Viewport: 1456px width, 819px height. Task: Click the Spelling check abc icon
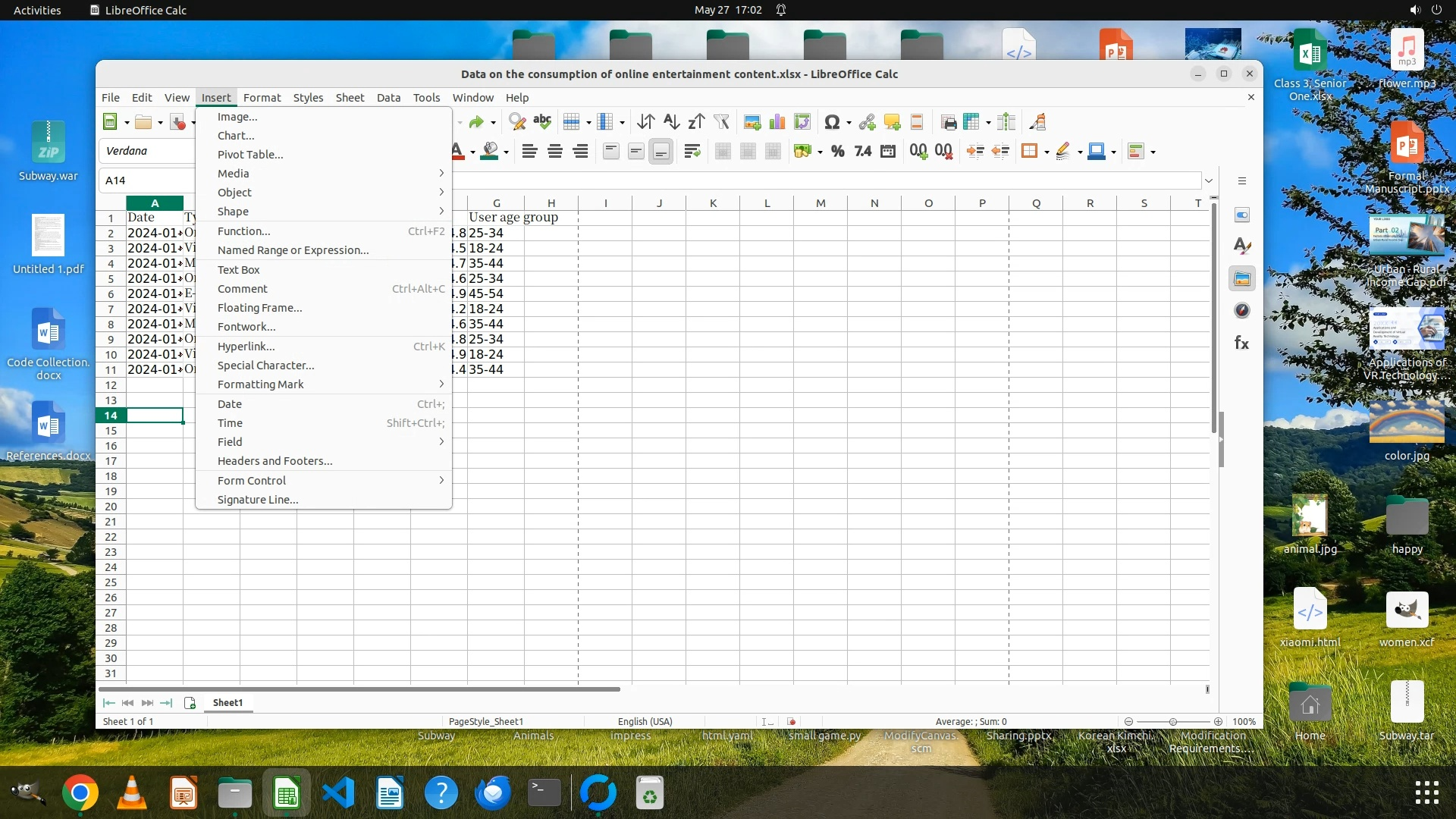click(542, 122)
